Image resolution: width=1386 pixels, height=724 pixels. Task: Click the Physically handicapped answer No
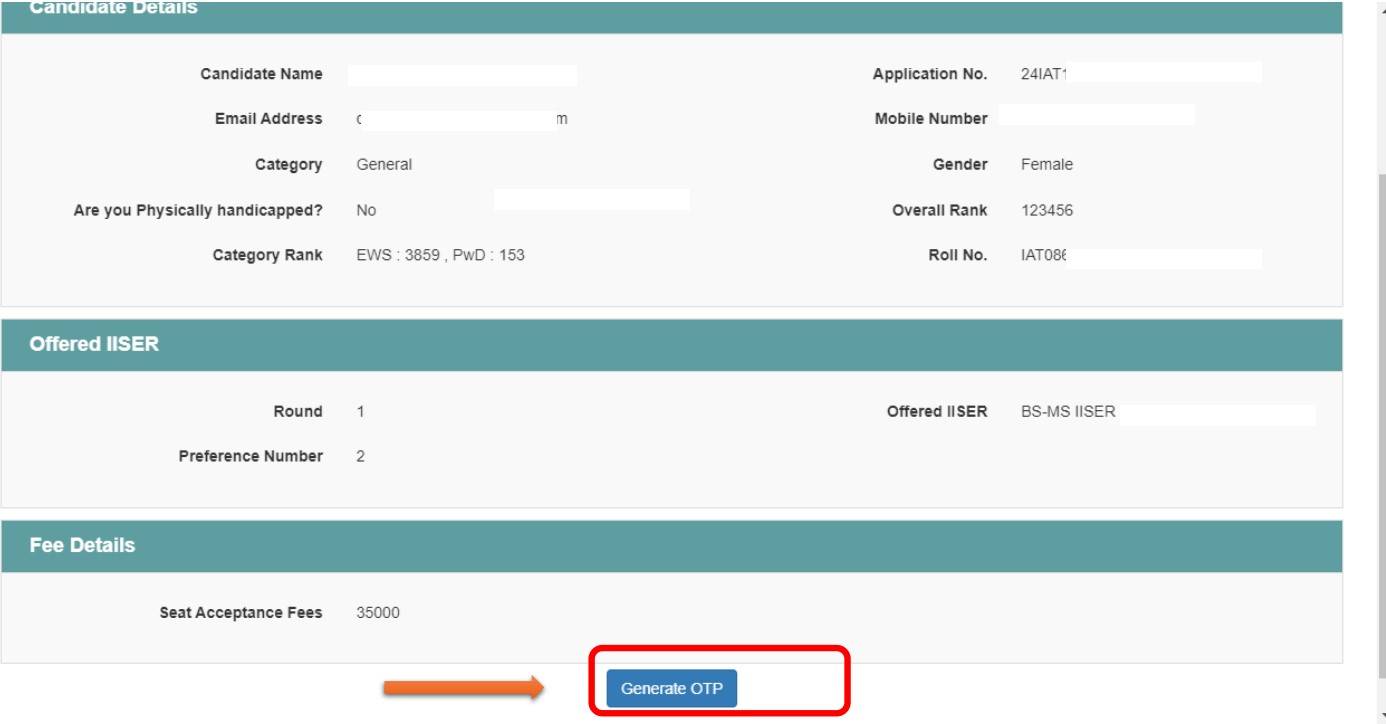pos(366,210)
